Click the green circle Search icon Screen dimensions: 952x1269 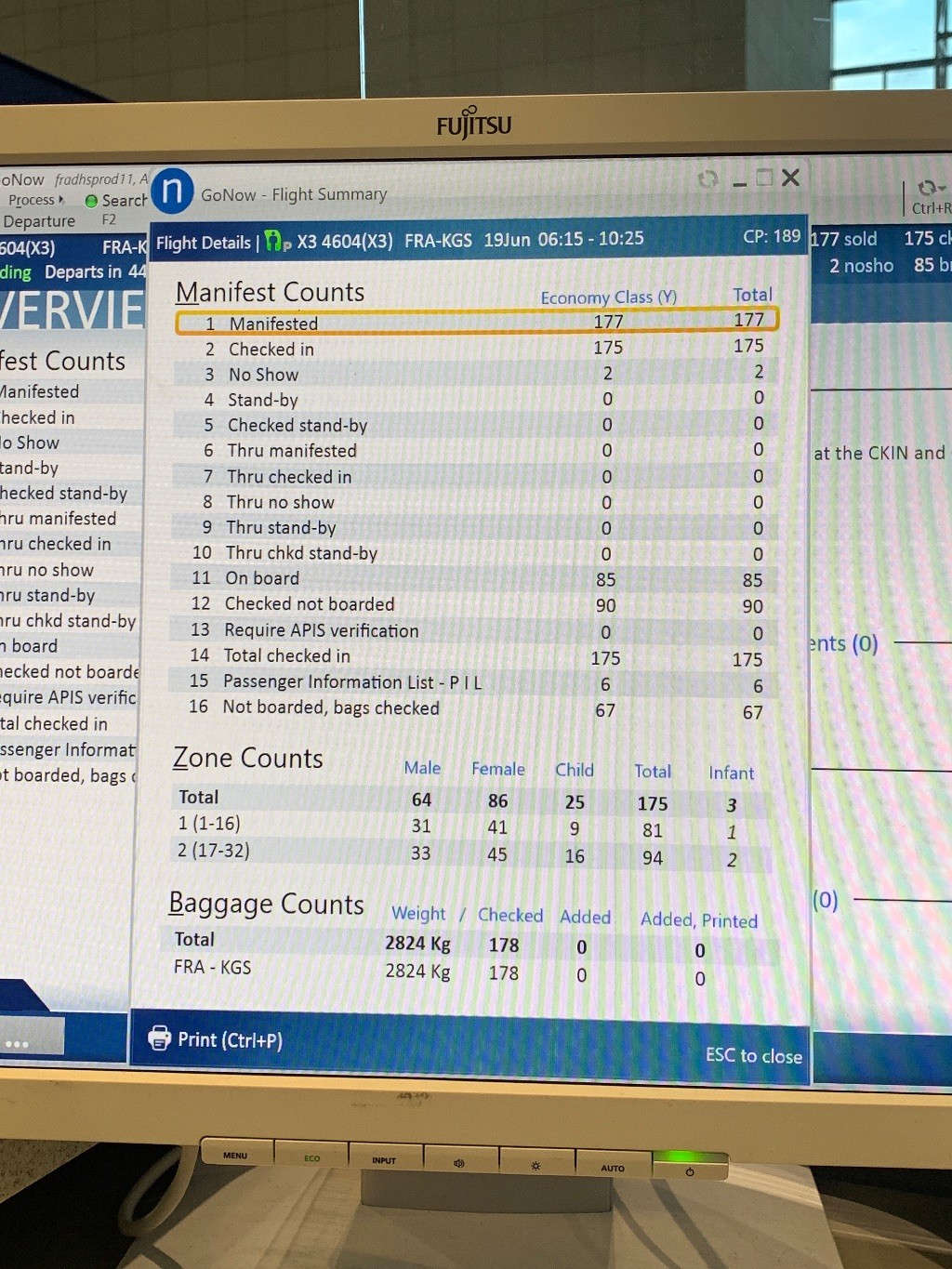(91, 201)
